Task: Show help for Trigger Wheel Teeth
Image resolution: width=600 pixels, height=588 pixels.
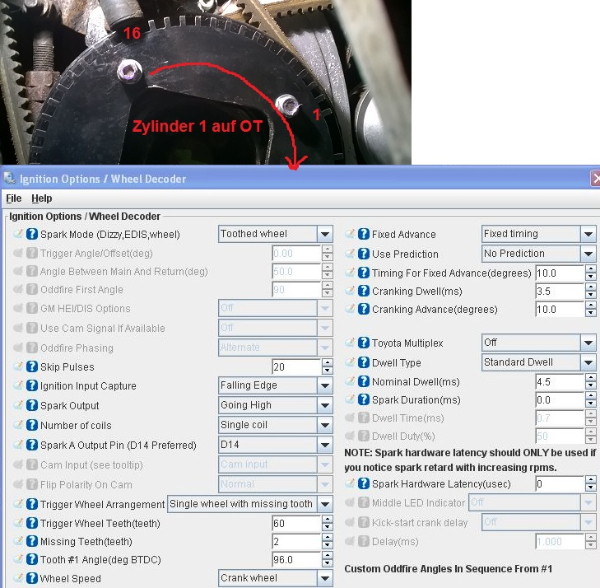Action: tap(32, 522)
